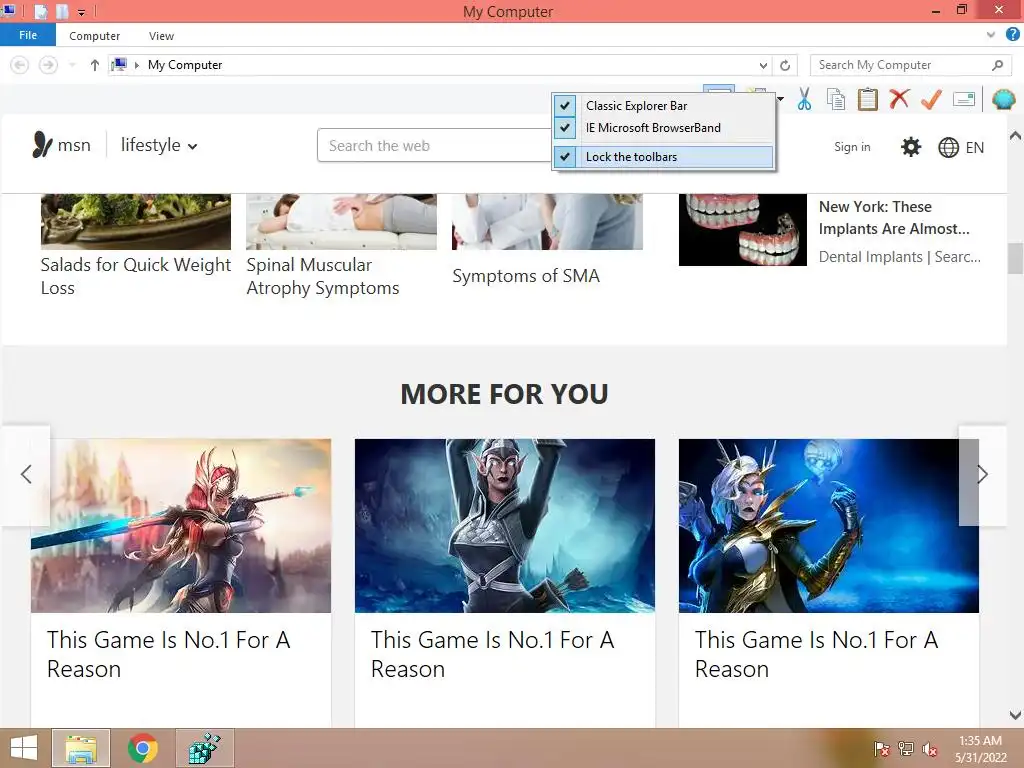1024x768 pixels.
Task: Click the red X Delete icon
Action: pos(899,99)
